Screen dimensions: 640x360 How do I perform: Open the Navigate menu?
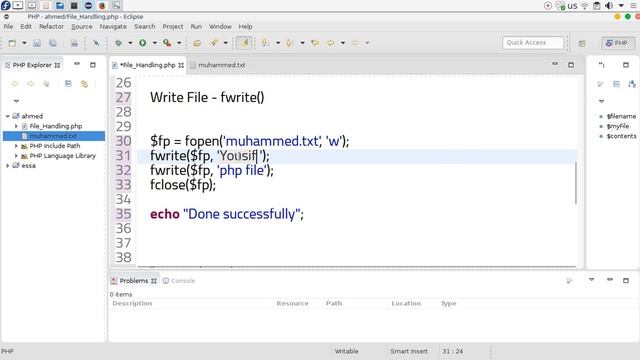point(113,27)
